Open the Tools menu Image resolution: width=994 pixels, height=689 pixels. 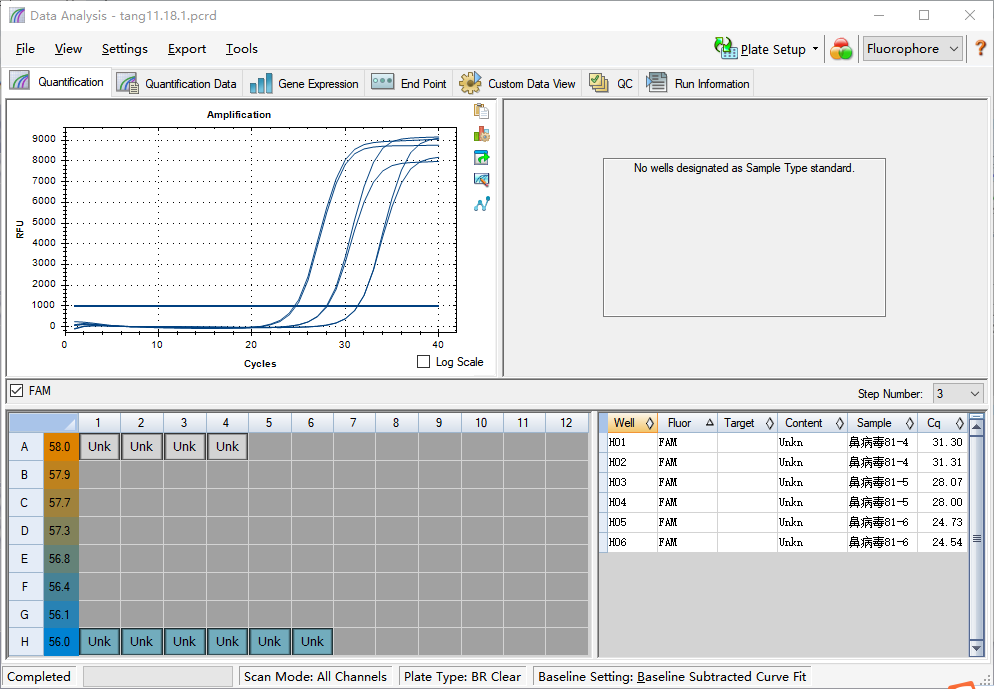coord(242,49)
